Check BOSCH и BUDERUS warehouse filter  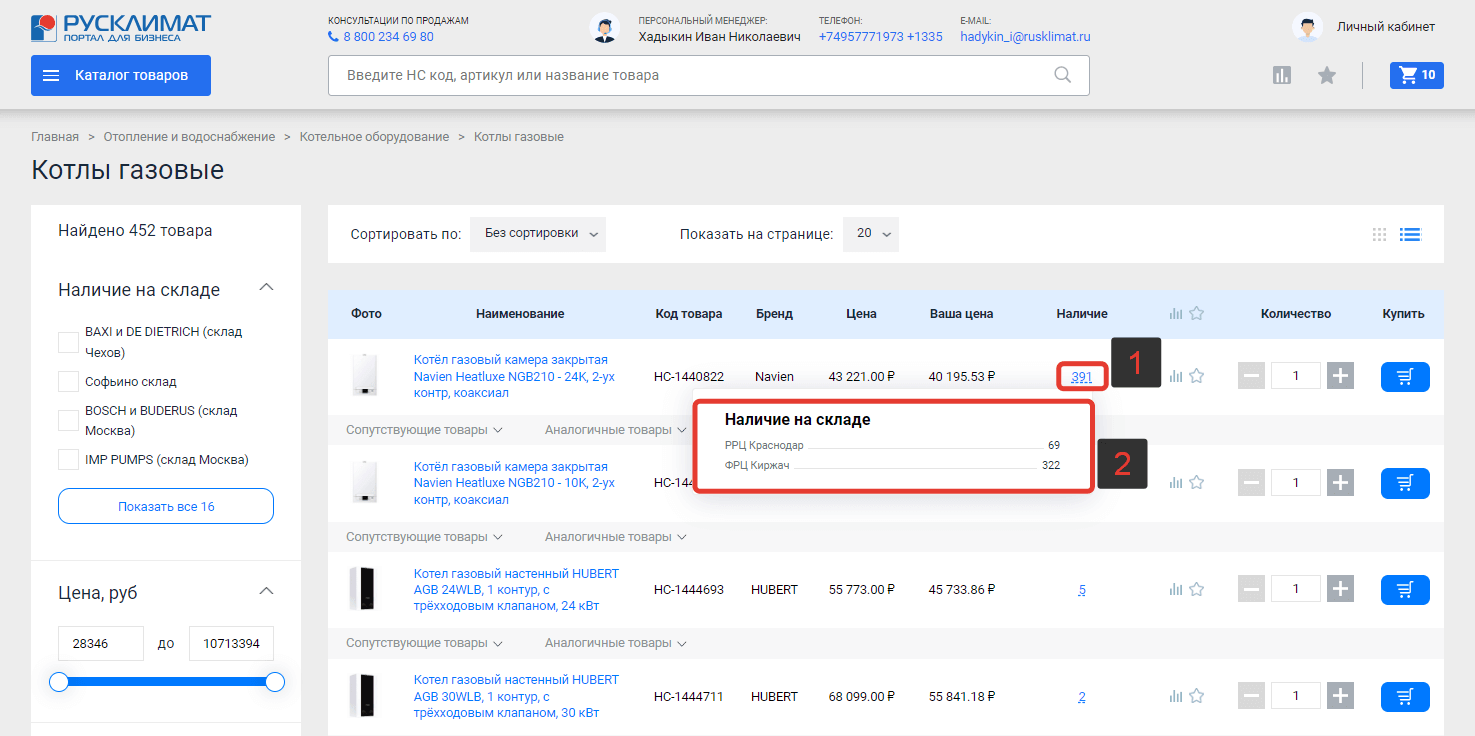pyautogui.click(x=68, y=420)
